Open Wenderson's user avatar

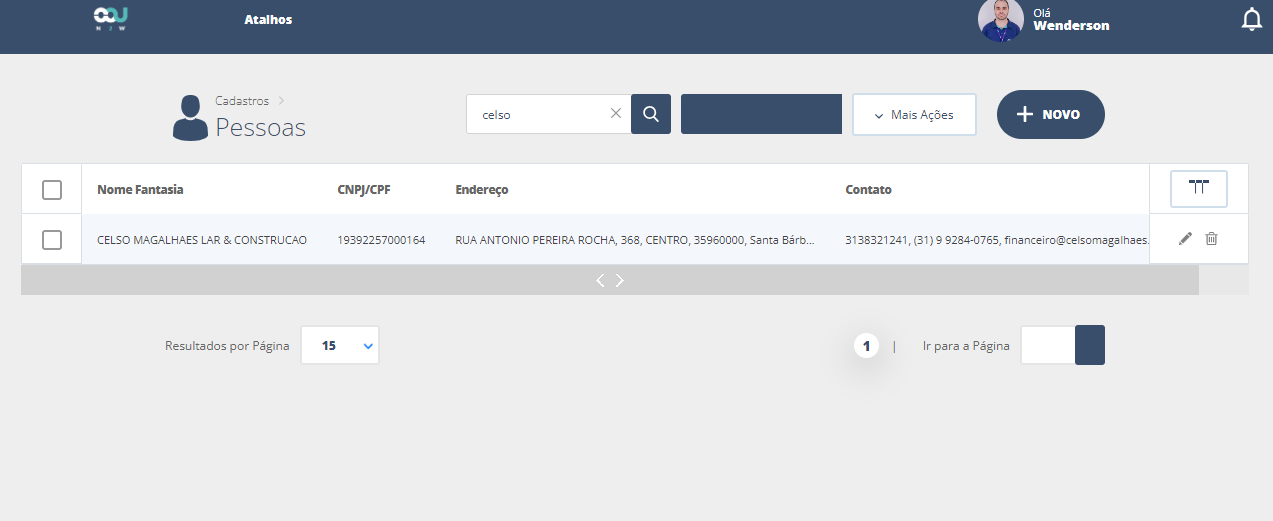click(x=1001, y=20)
